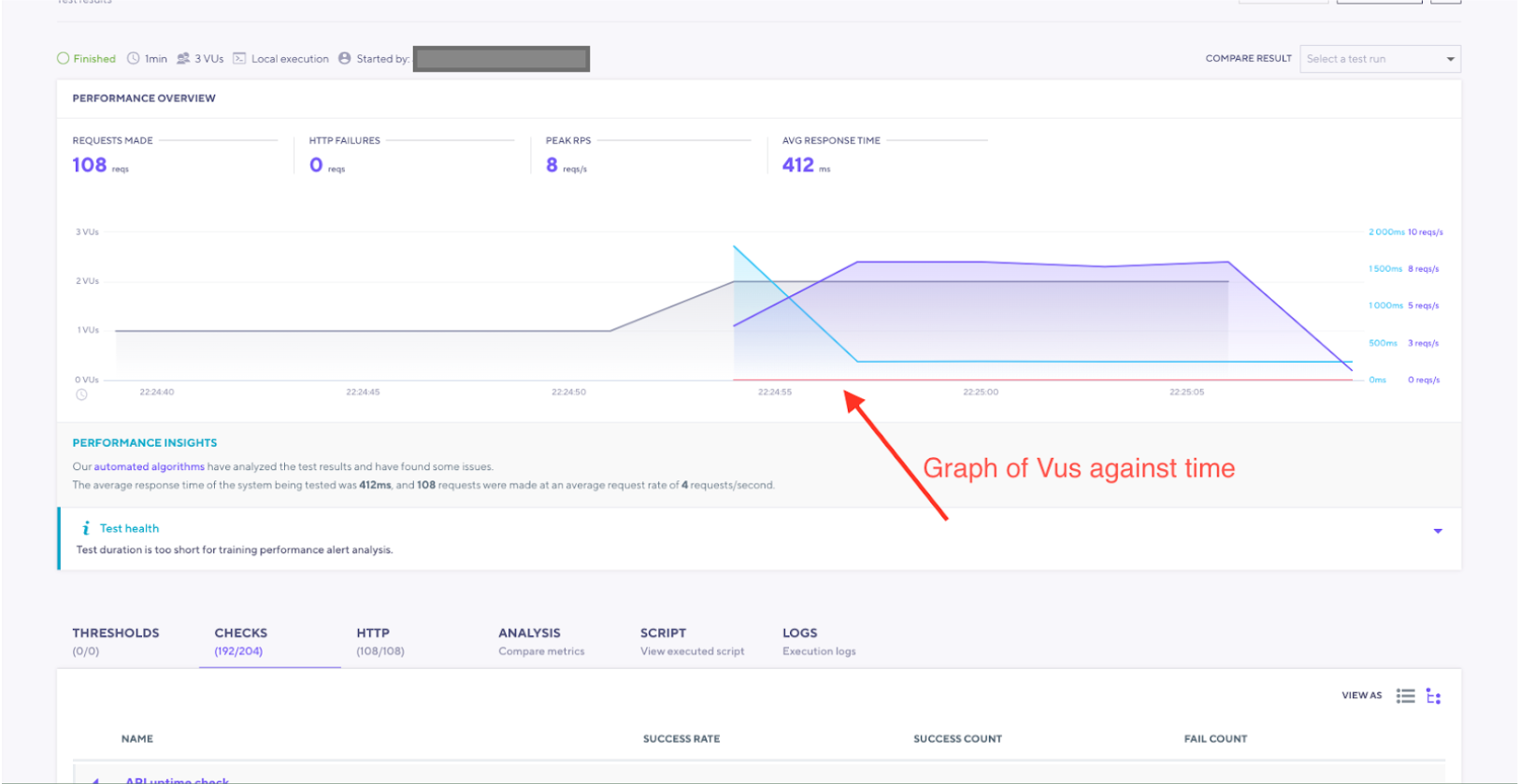
Task: Click the terminal icon beside Local execution
Action: (x=239, y=58)
